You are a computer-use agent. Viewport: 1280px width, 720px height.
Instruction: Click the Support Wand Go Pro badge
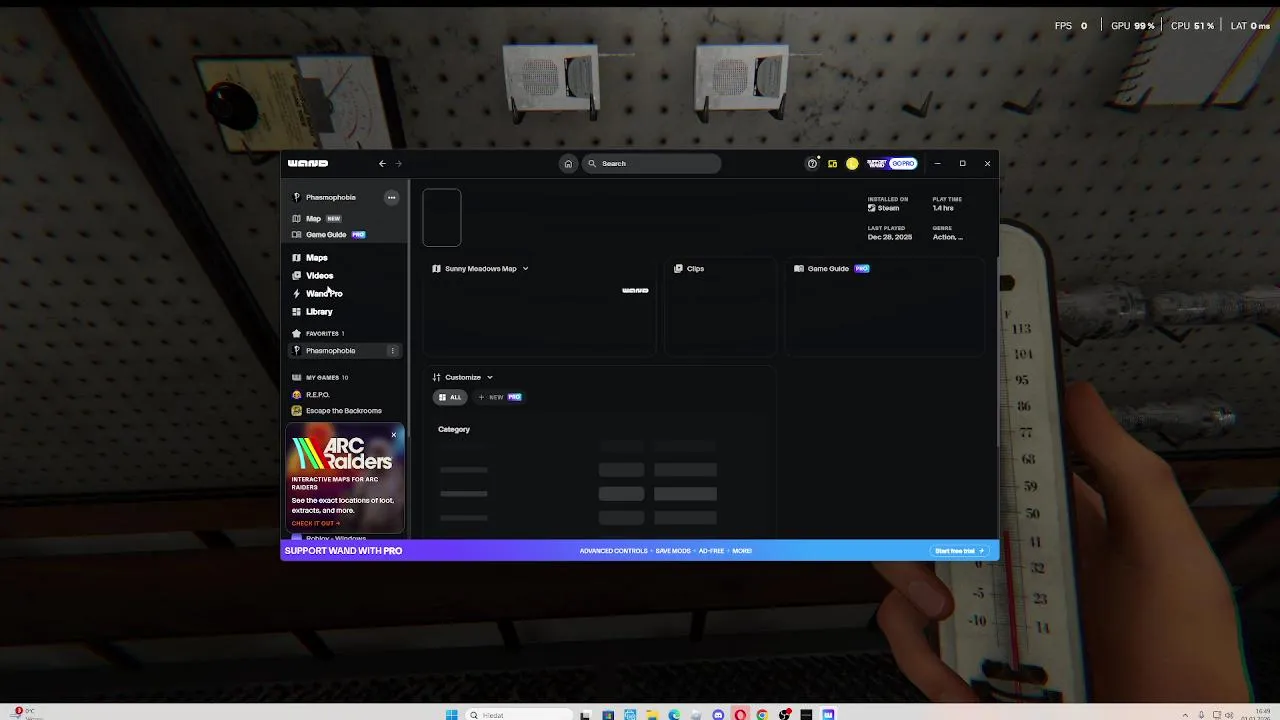891,164
